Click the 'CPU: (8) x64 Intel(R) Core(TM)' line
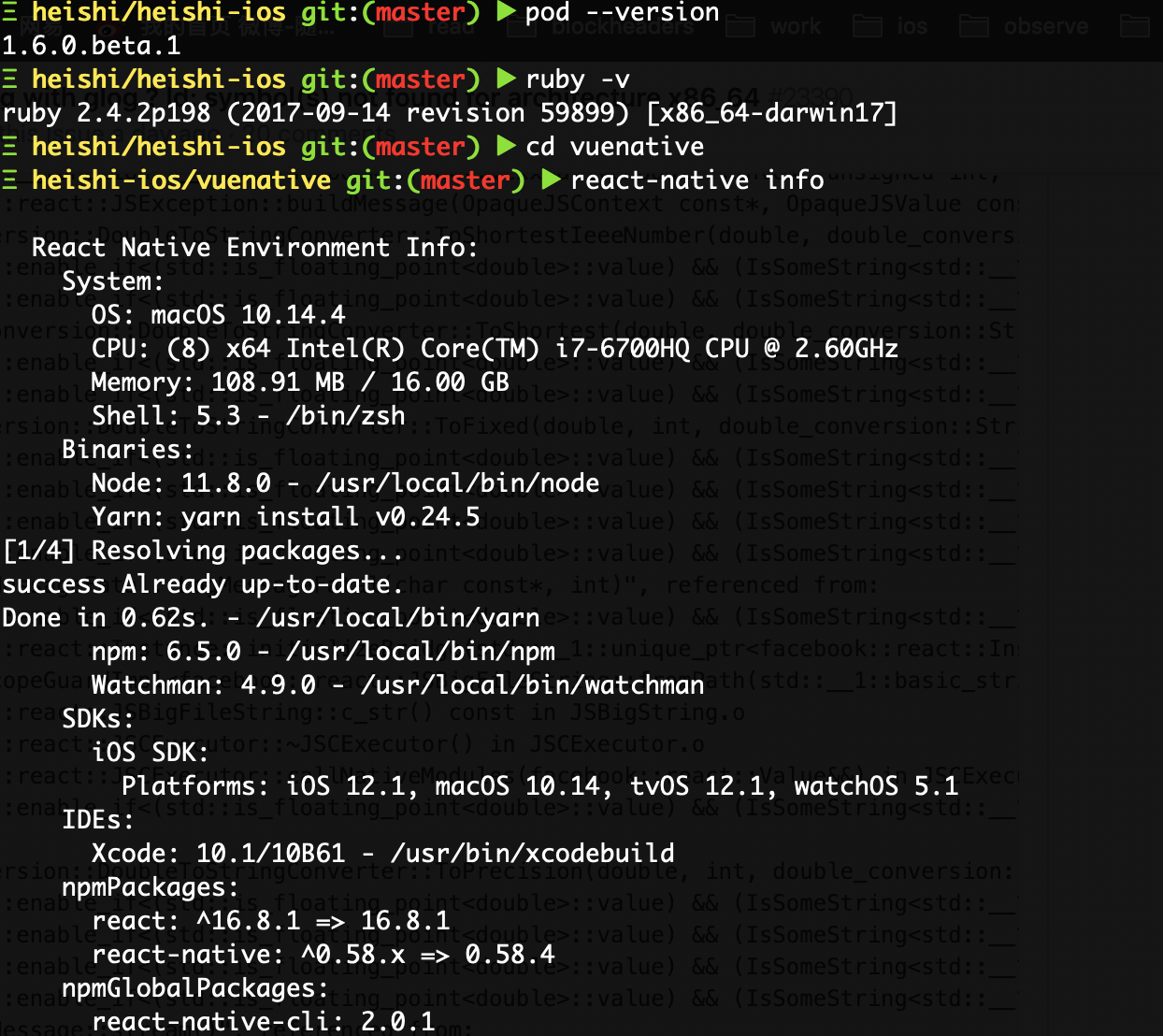1163x1036 pixels. tap(495, 349)
